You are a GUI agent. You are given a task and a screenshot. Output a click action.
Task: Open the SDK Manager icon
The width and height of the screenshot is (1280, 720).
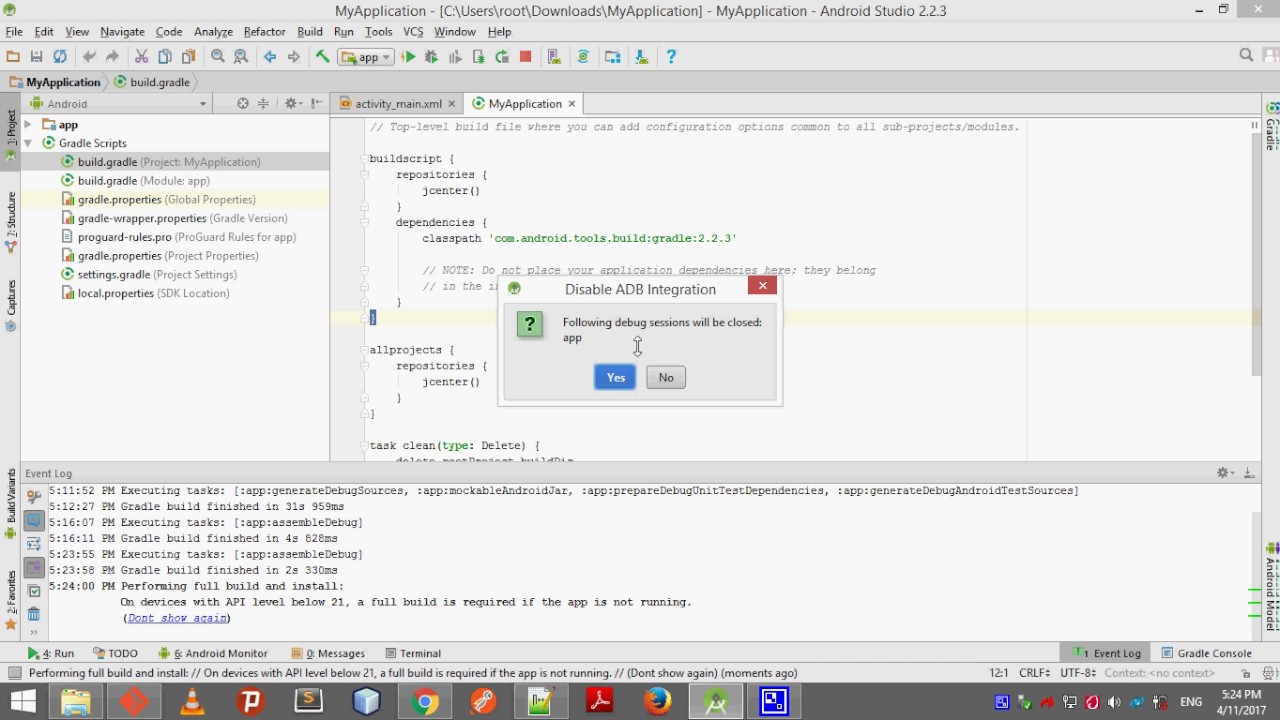(641, 57)
